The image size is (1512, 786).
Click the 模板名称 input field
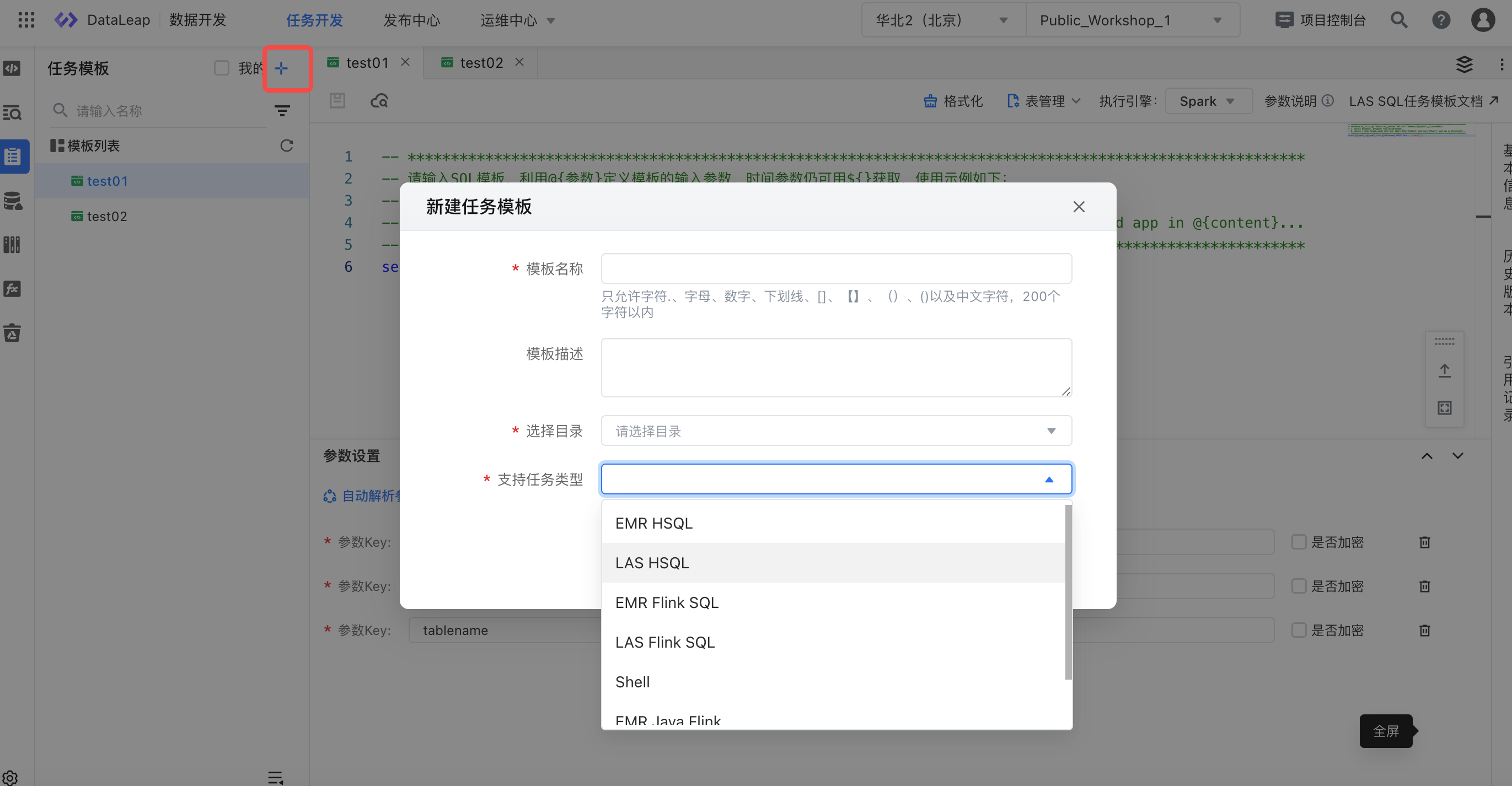836,268
